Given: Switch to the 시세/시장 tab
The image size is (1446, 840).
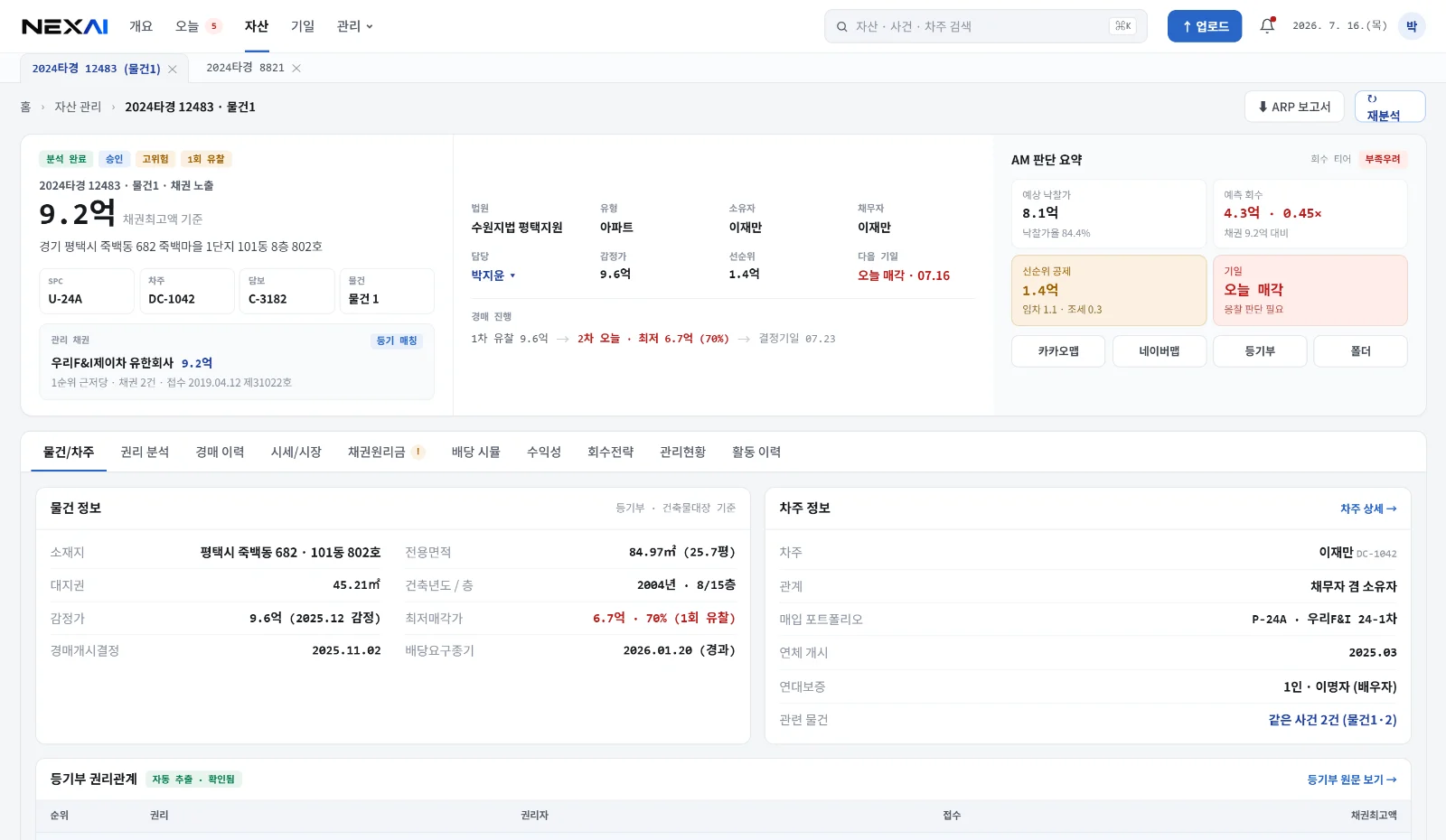Looking at the screenshot, I should [296, 452].
